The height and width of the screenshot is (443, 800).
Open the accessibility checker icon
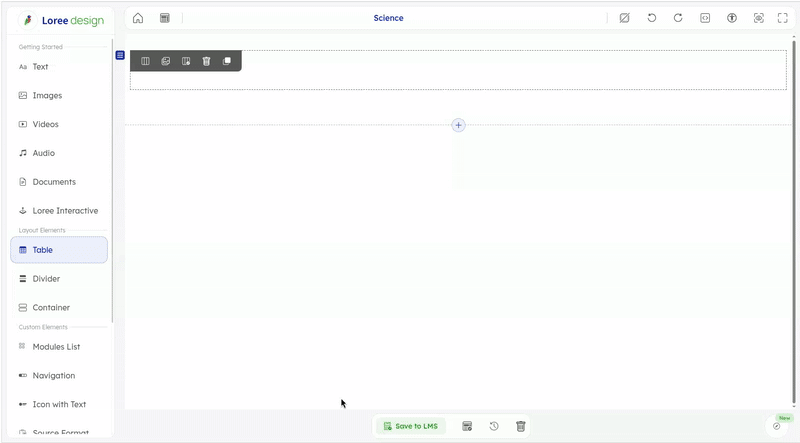[x=732, y=18]
